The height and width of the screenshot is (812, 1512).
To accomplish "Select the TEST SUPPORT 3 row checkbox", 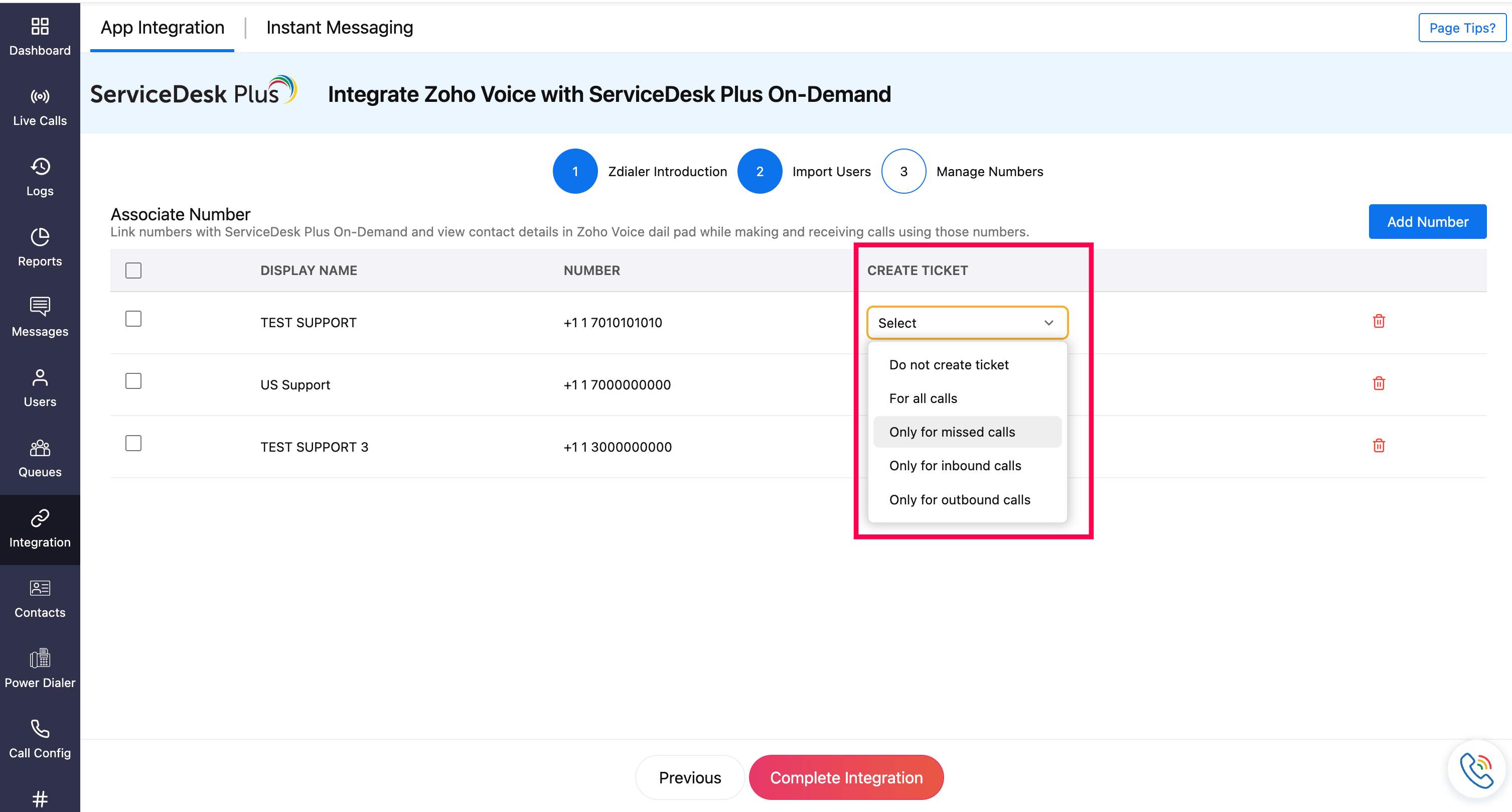I will (x=133, y=443).
